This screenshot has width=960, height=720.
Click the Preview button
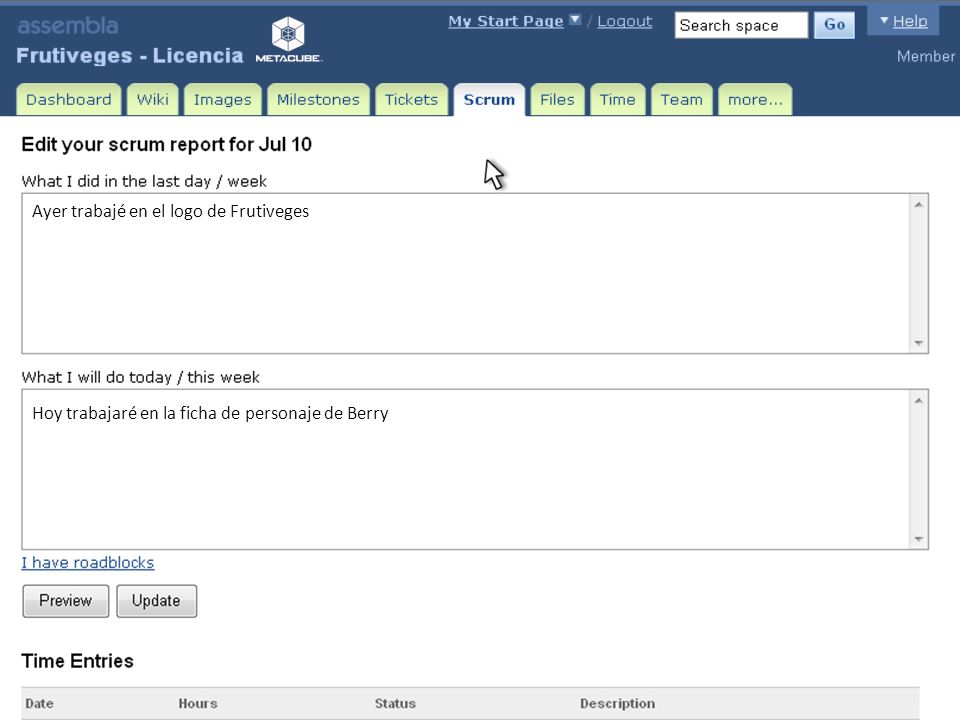point(66,601)
